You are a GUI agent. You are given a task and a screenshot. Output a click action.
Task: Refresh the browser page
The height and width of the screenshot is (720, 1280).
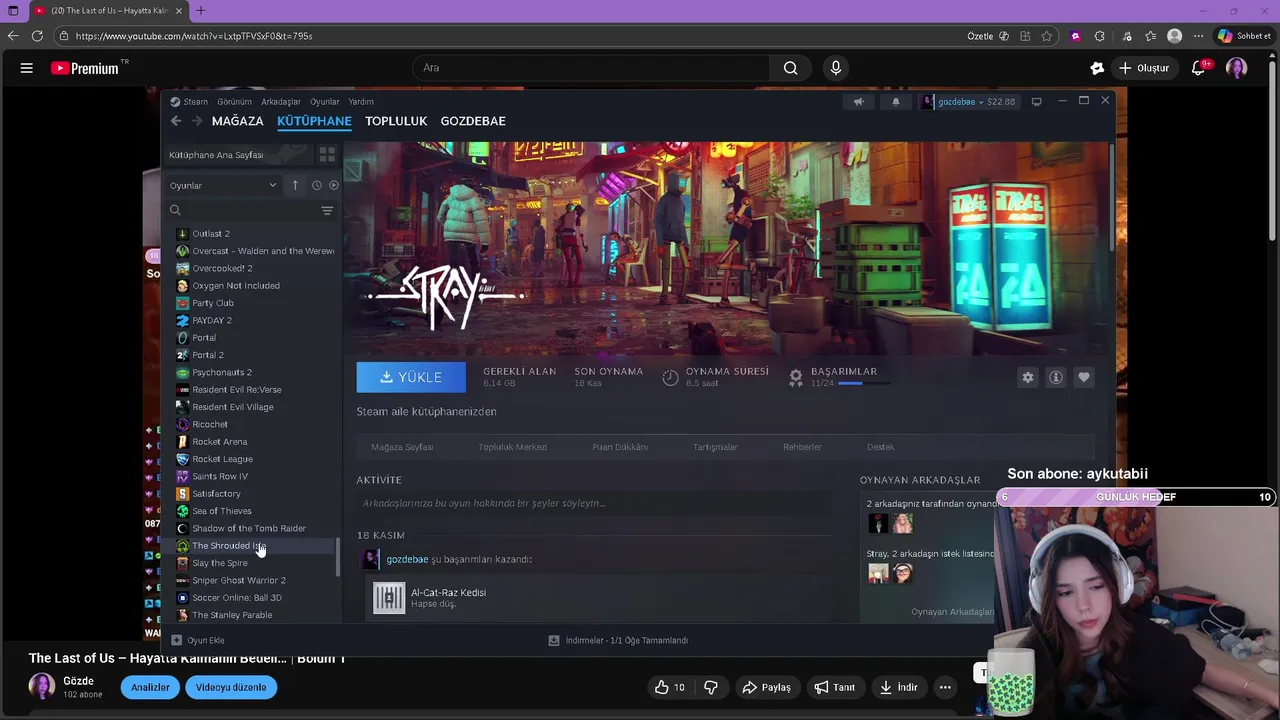[x=37, y=36]
